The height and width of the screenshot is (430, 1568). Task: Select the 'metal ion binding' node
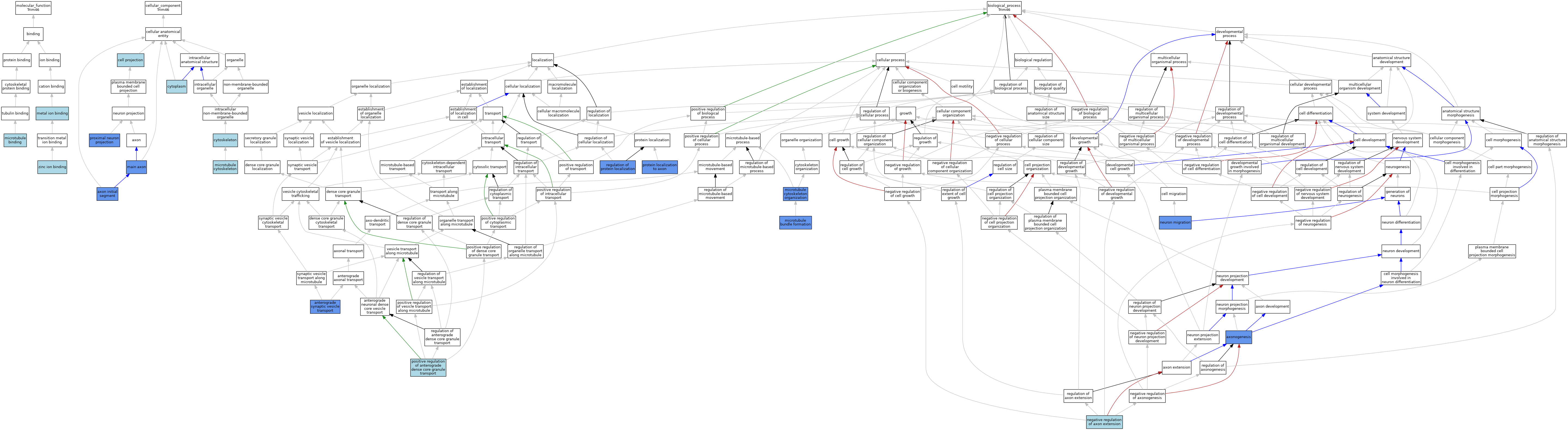click(x=52, y=113)
